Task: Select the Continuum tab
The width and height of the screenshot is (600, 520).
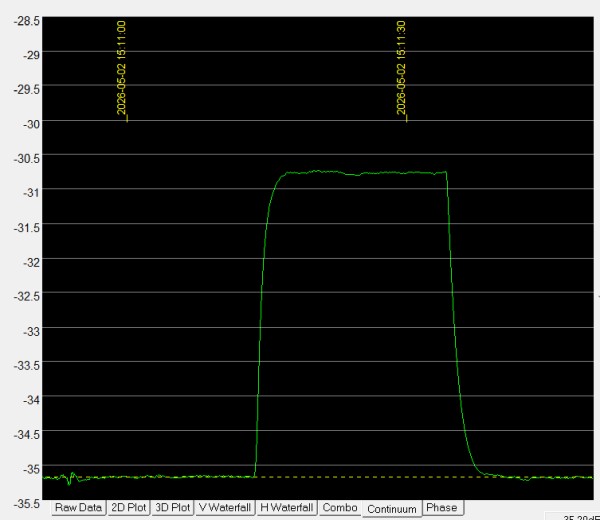Action: pyautogui.click(x=392, y=509)
